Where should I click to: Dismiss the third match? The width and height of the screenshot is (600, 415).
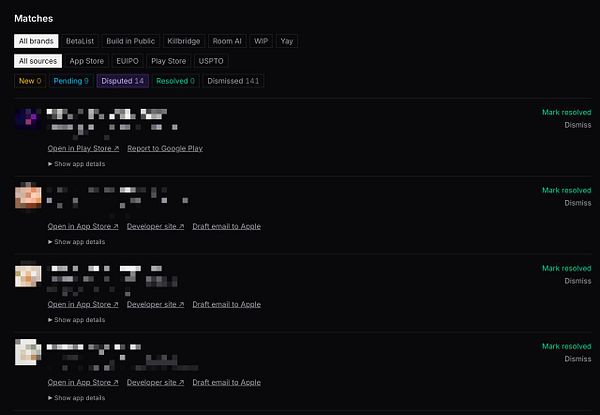tap(577, 281)
